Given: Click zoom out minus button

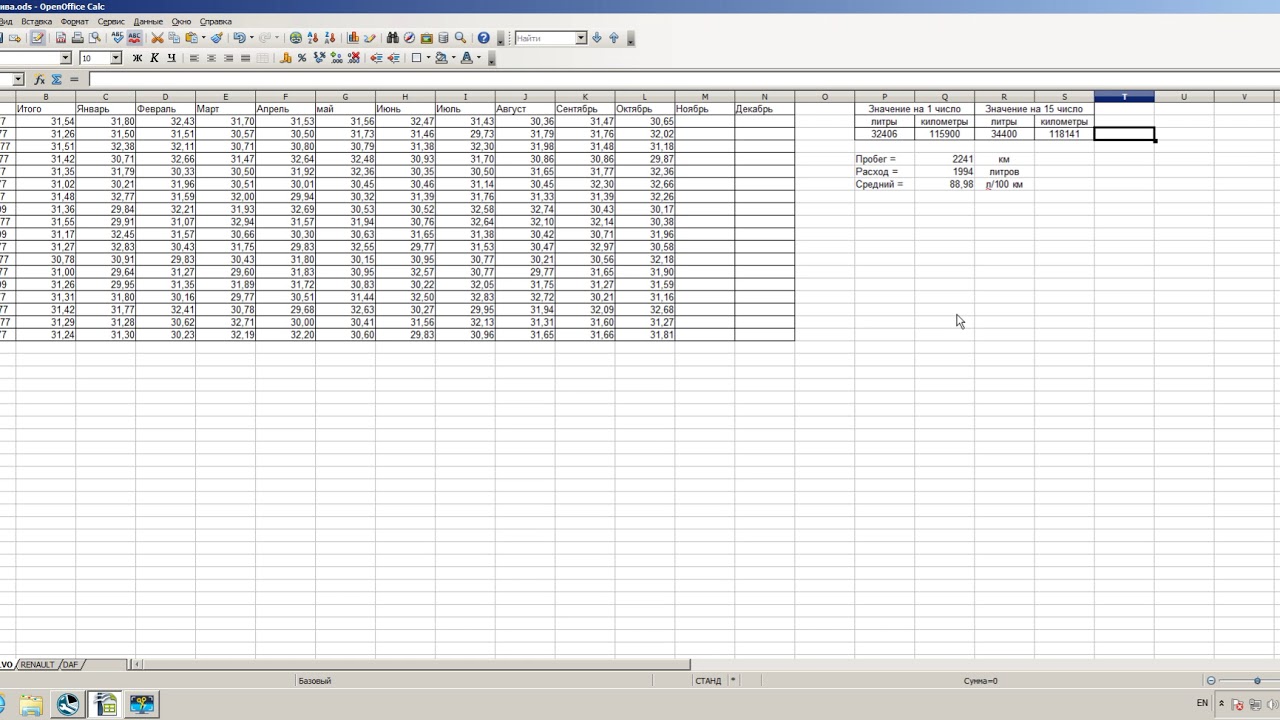Looking at the screenshot, I should pos(1211,681).
